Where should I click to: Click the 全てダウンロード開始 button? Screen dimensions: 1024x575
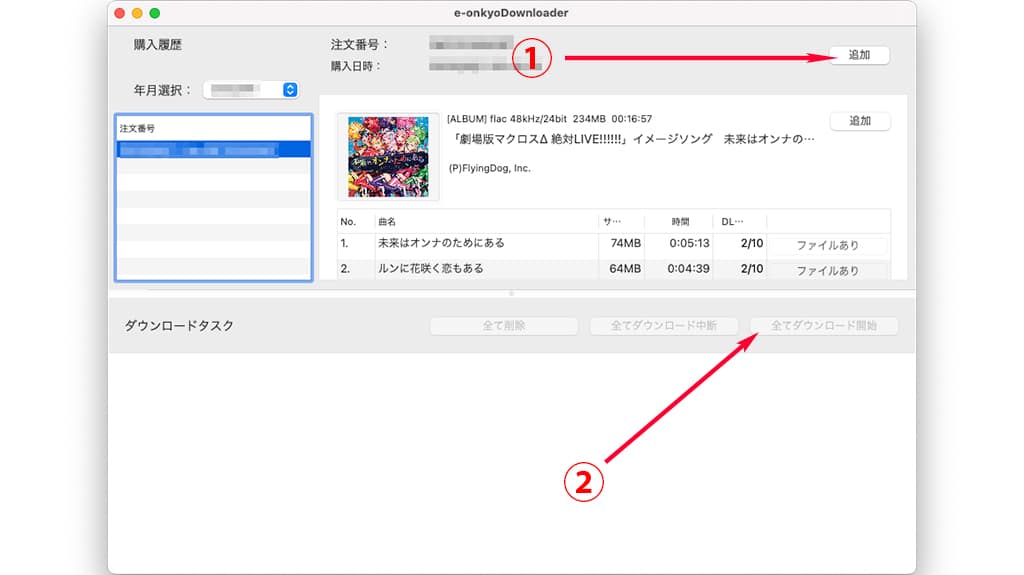click(824, 325)
